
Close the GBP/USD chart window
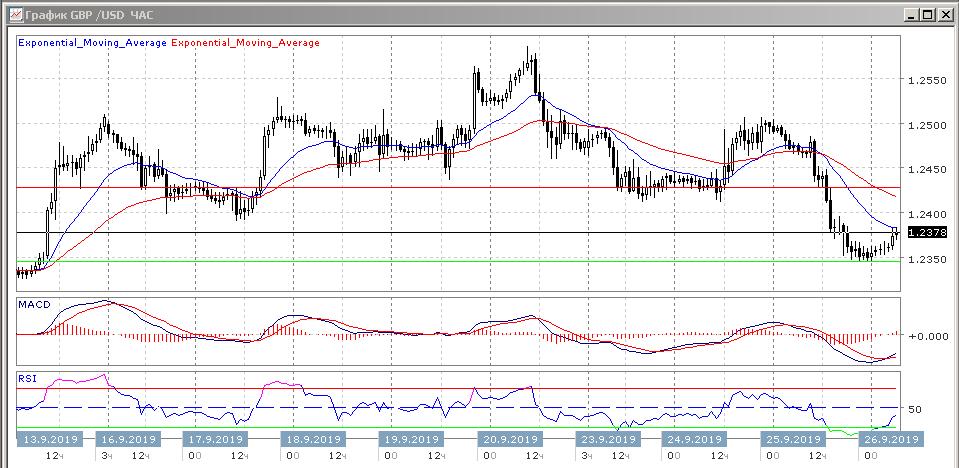click(x=944, y=14)
